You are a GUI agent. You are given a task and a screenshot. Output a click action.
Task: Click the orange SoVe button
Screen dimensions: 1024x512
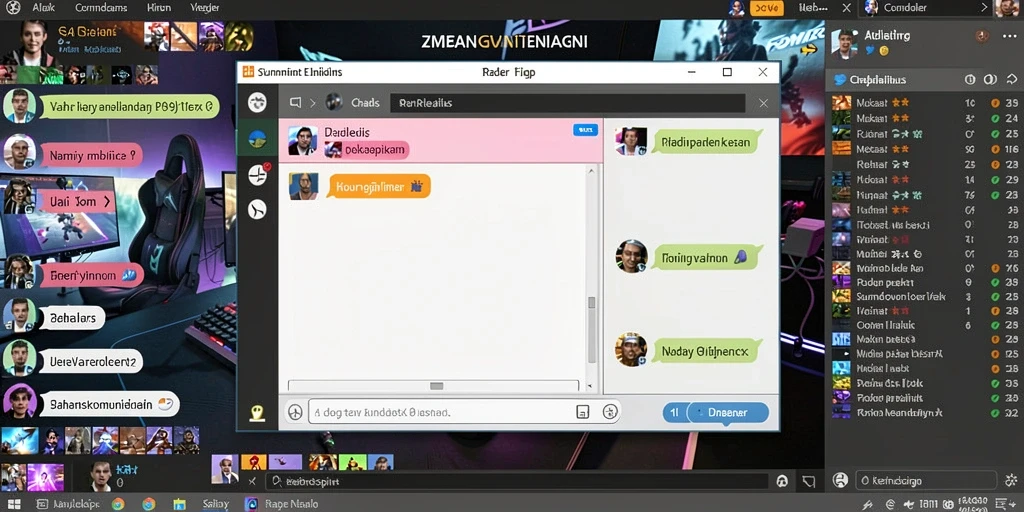[x=767, y=8]
